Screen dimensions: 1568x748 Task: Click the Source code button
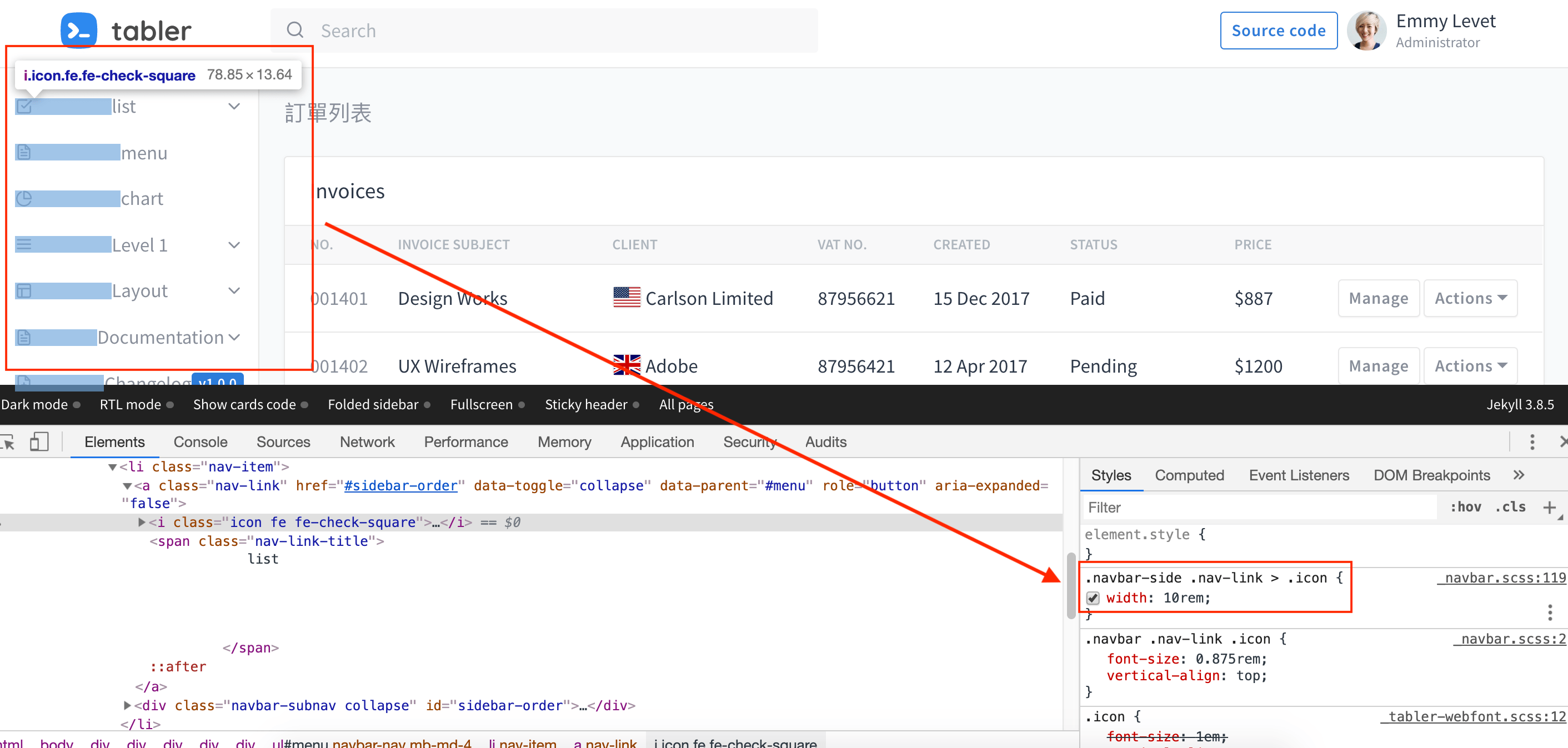tap(1278, 31)
